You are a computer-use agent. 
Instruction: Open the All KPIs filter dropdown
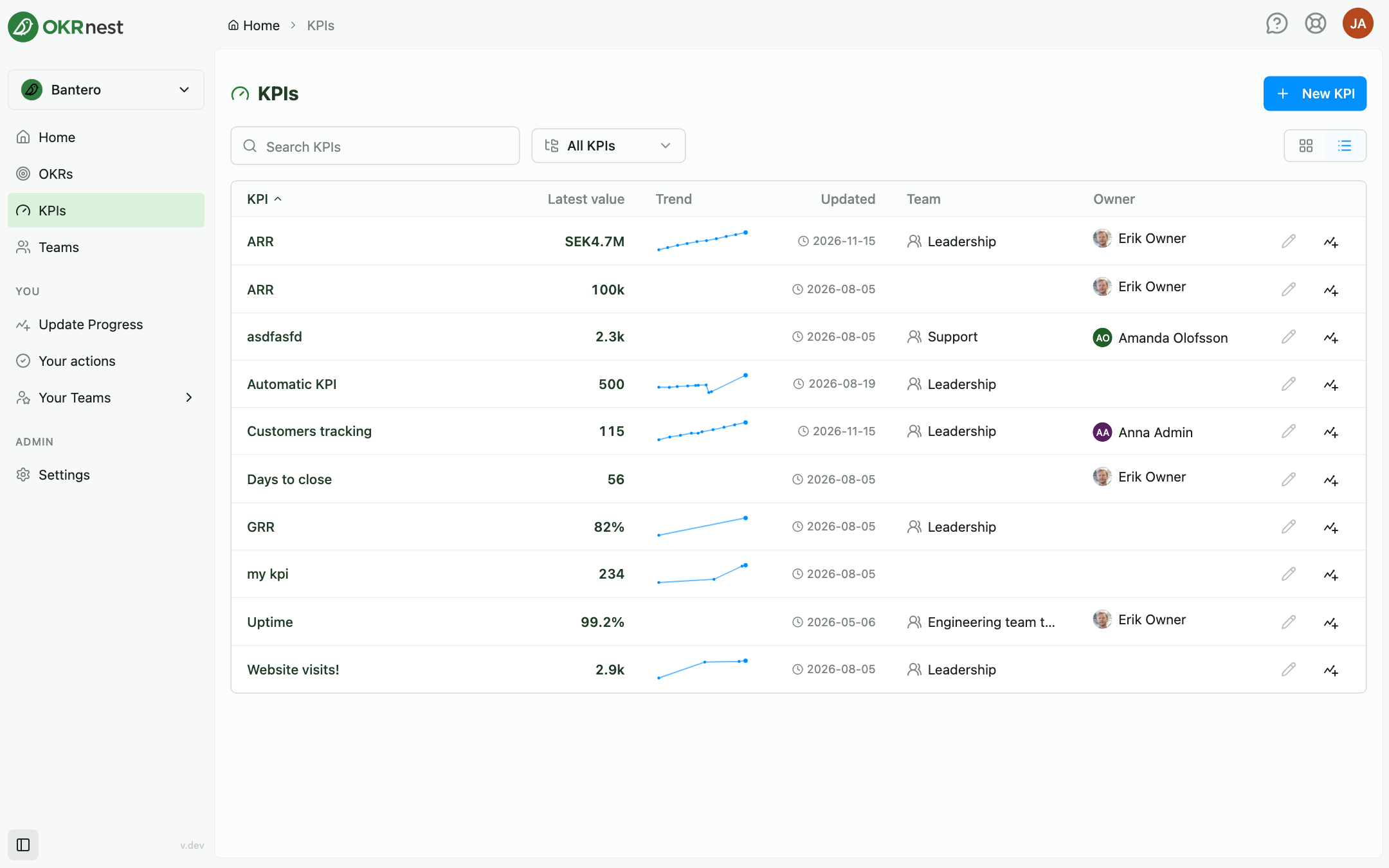pos(608,146)
